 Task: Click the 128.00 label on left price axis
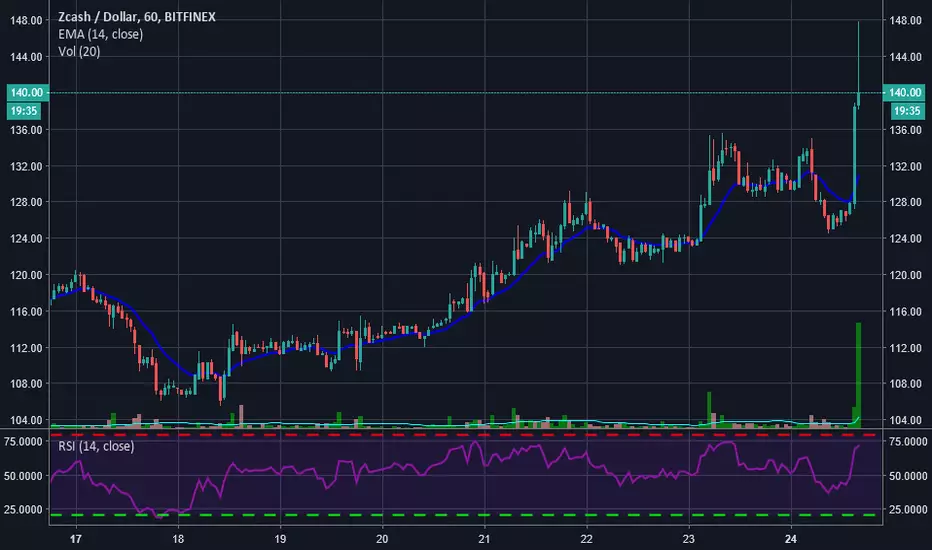(26, 202)
